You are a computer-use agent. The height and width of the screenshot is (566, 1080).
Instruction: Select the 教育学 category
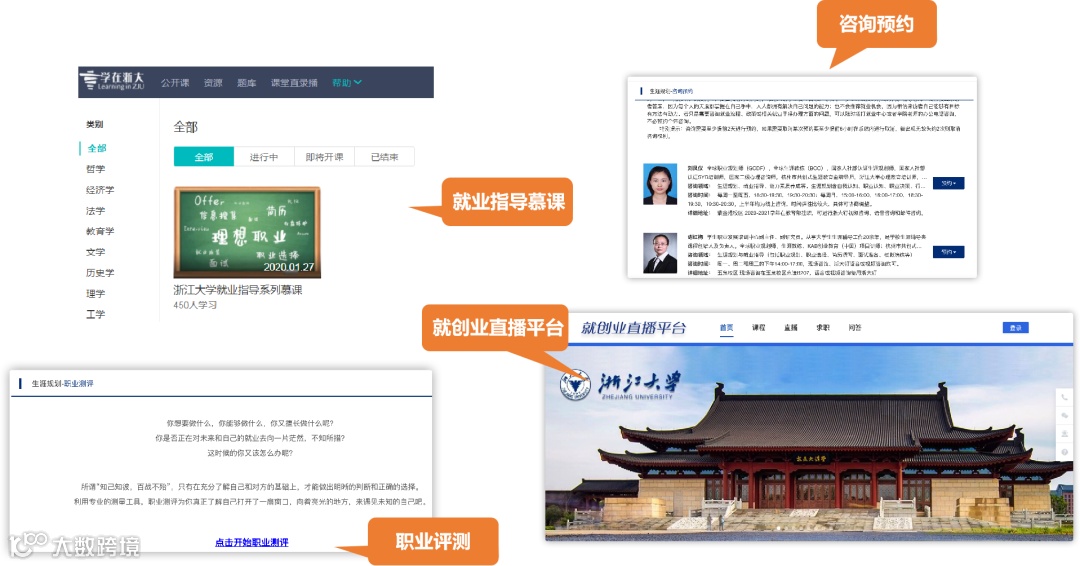point(101,231)
